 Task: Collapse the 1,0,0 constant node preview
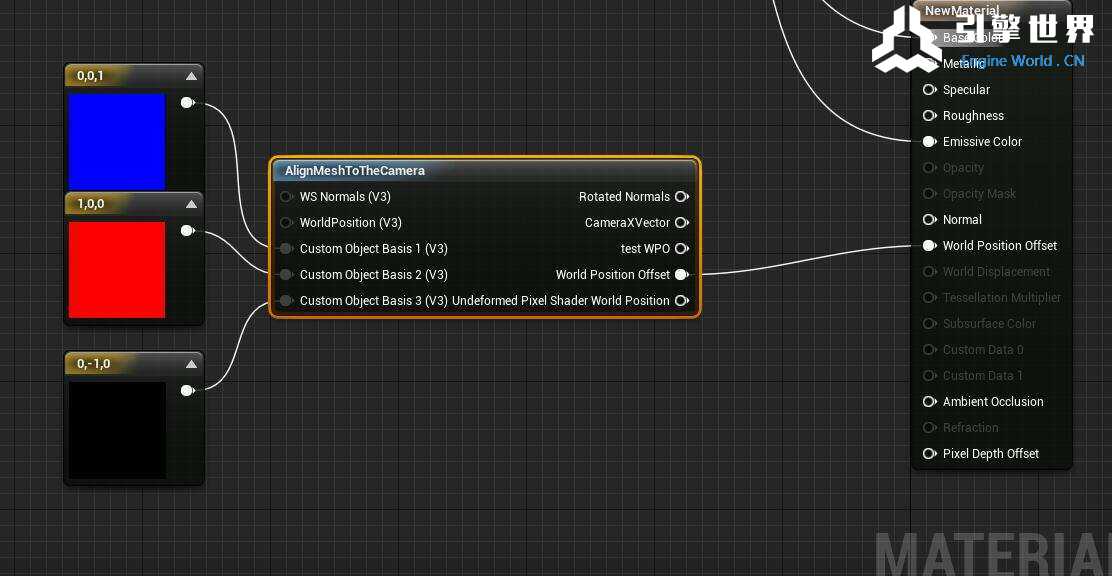(191, 204)
